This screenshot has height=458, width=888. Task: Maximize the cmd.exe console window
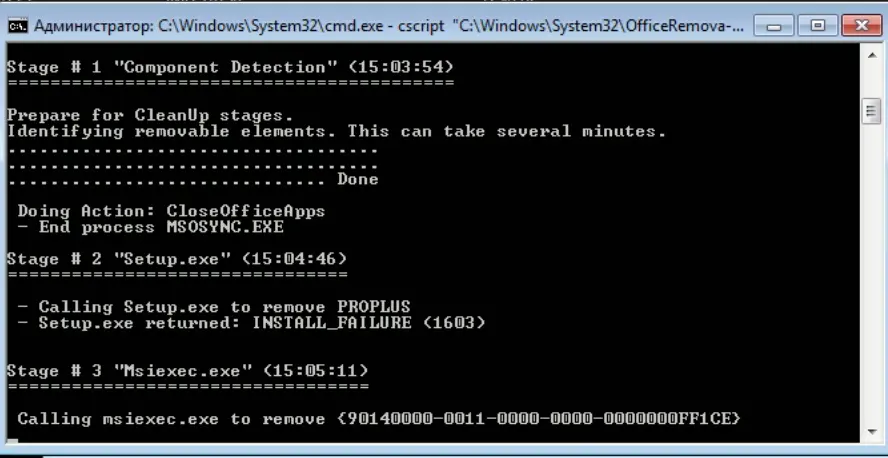(x=817, y=26)
